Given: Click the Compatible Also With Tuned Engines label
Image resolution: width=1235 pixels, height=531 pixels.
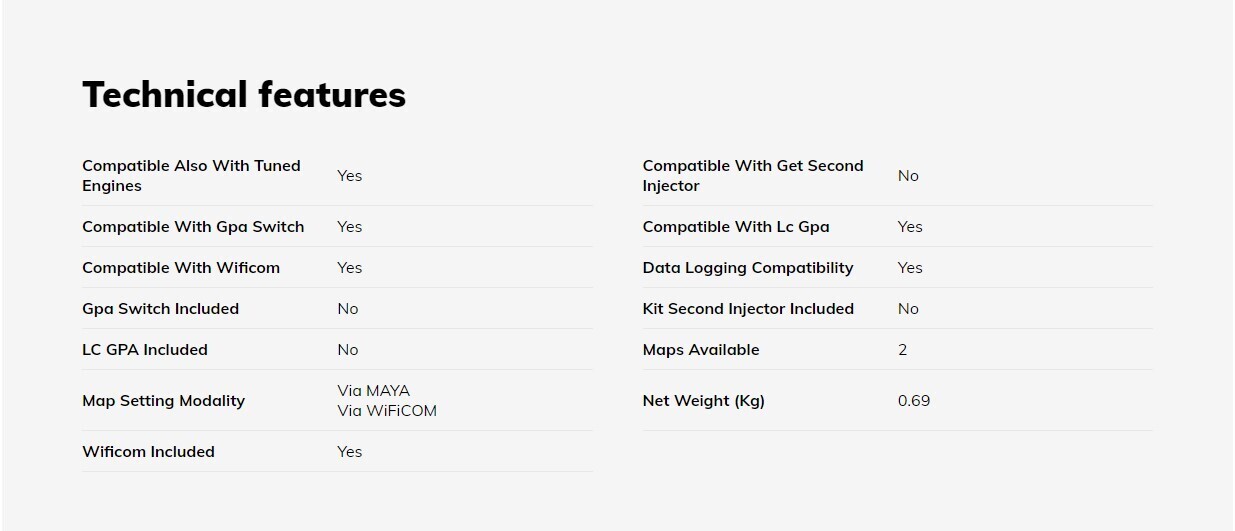Looking at the screenshot, I should point(191,176).
